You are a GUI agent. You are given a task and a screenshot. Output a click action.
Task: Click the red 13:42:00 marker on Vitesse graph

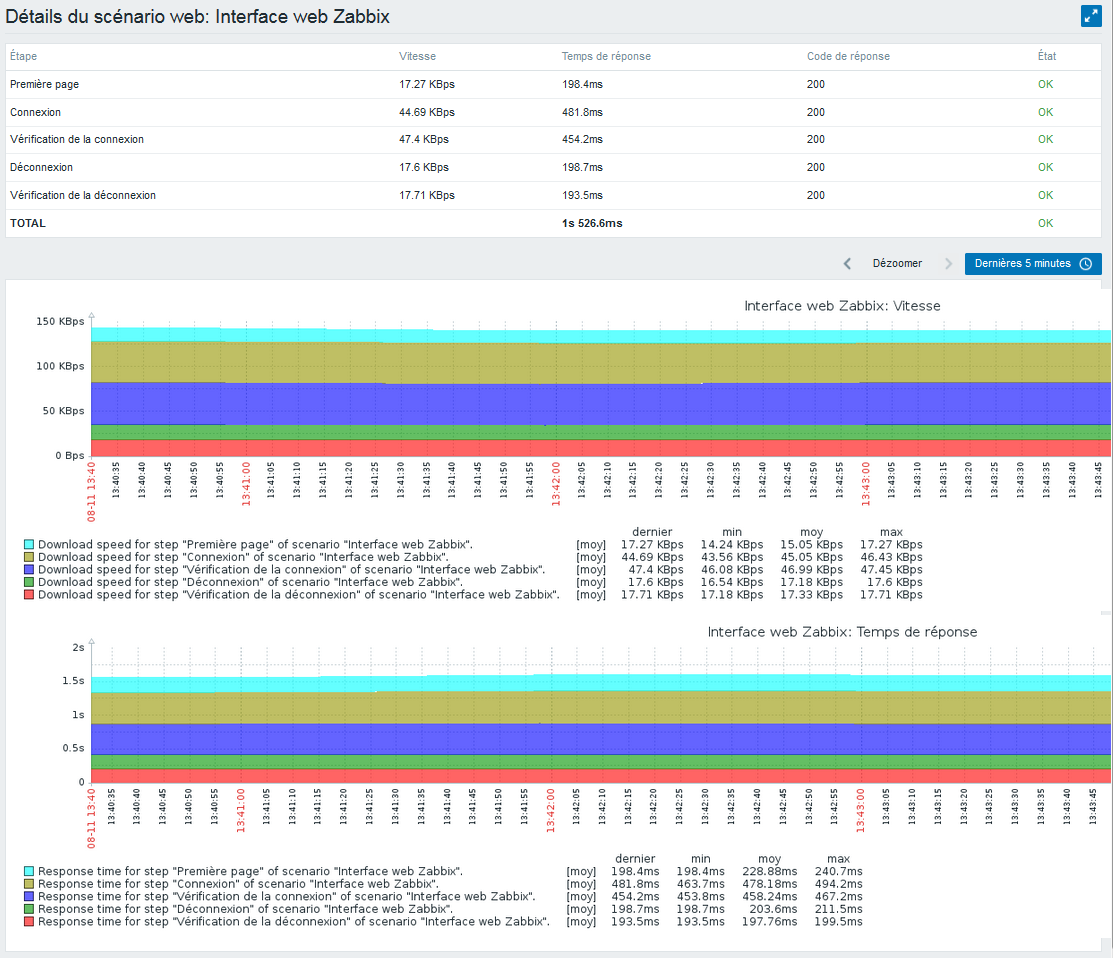(556, 483)
